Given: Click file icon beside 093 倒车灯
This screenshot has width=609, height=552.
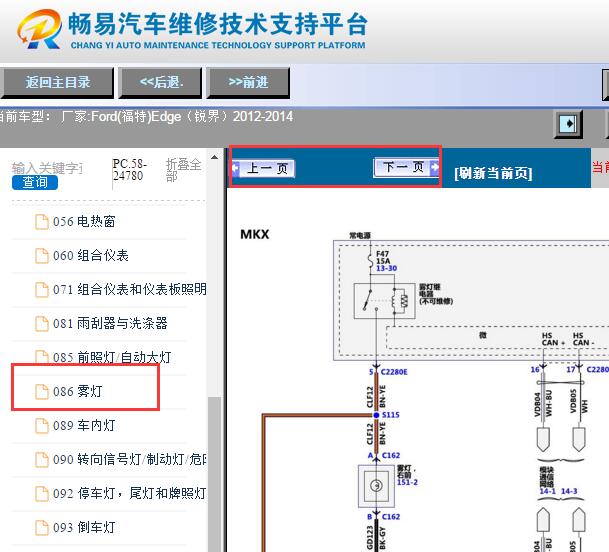Looking at the screenshot, I should coord(42,528).
